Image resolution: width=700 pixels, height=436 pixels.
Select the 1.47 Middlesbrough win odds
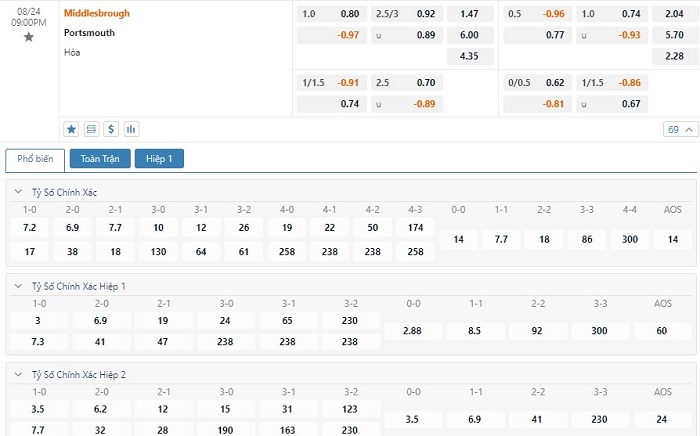pos(470,14)
